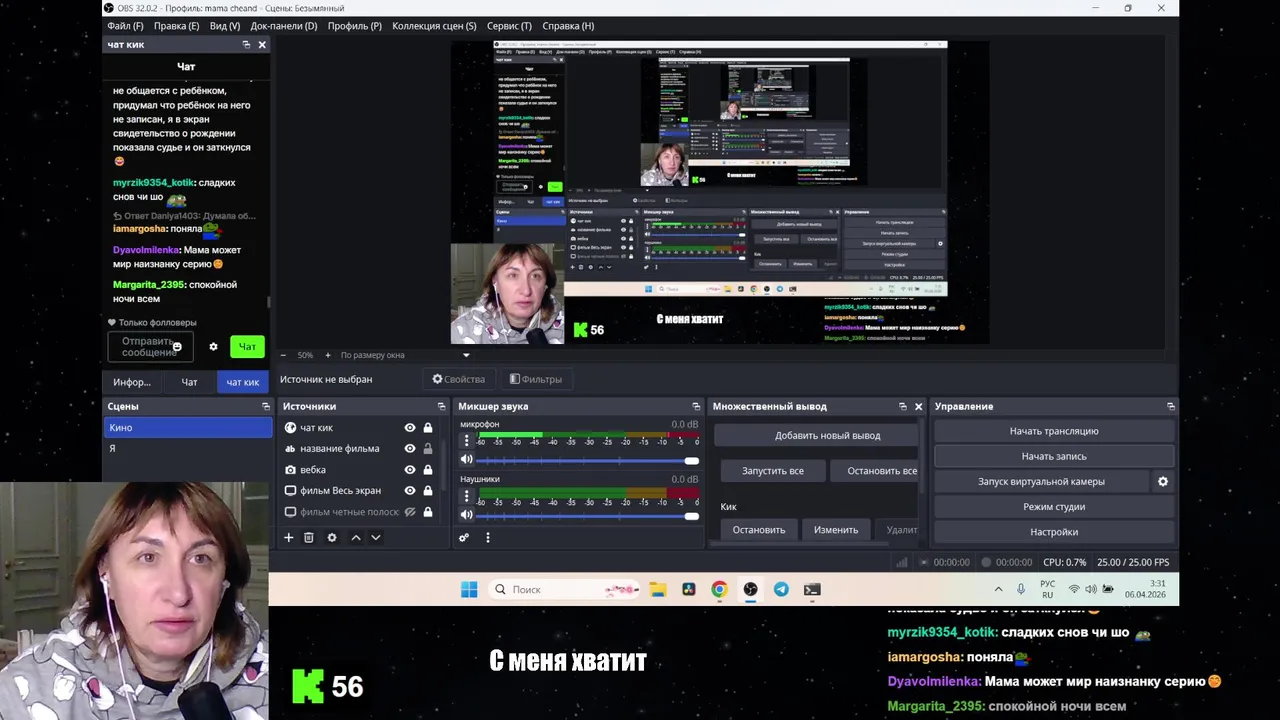Open emoji picker in message box

tap(177, 347)
